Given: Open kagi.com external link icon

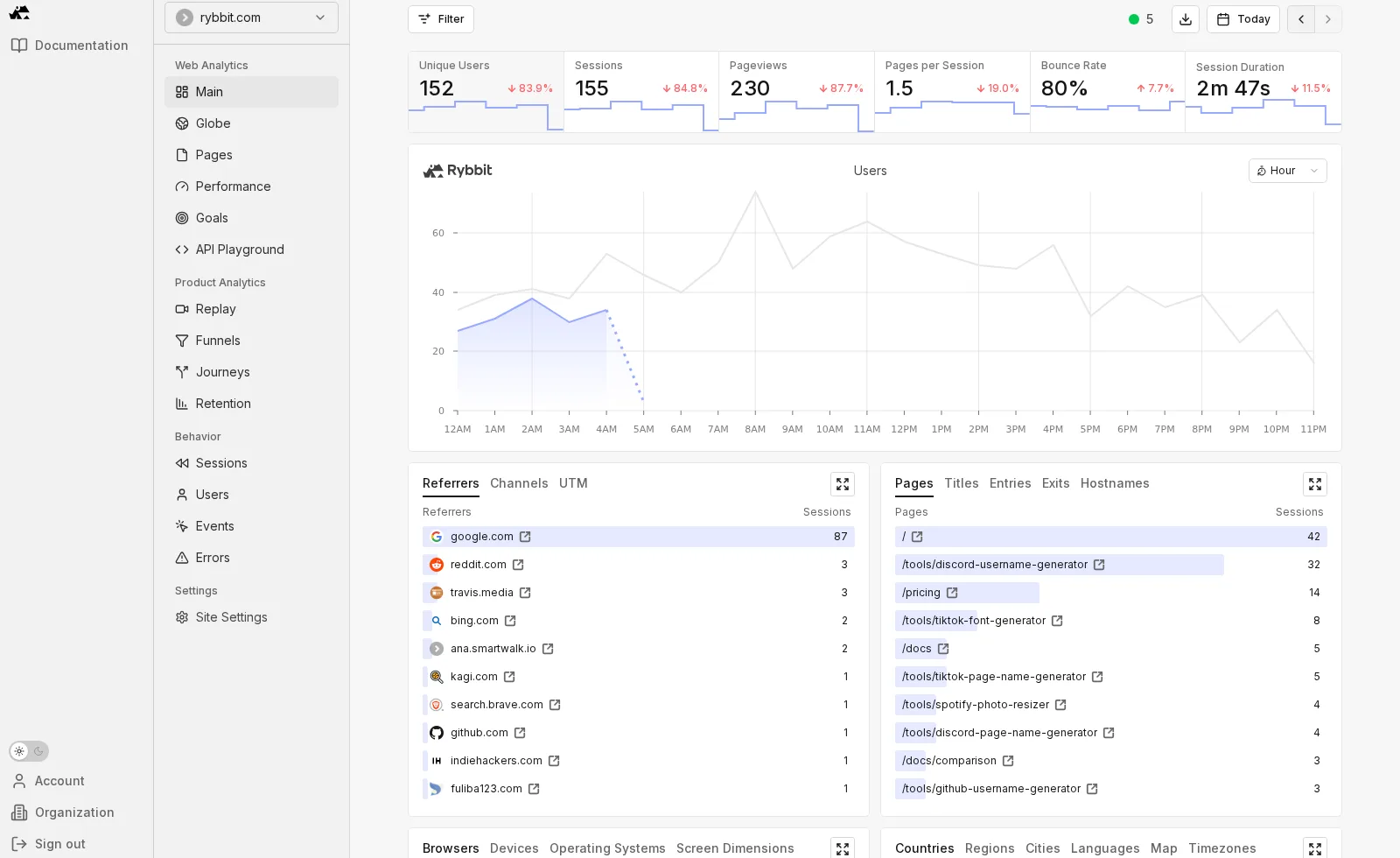Looking at the screenshot, I should [509, 677].
